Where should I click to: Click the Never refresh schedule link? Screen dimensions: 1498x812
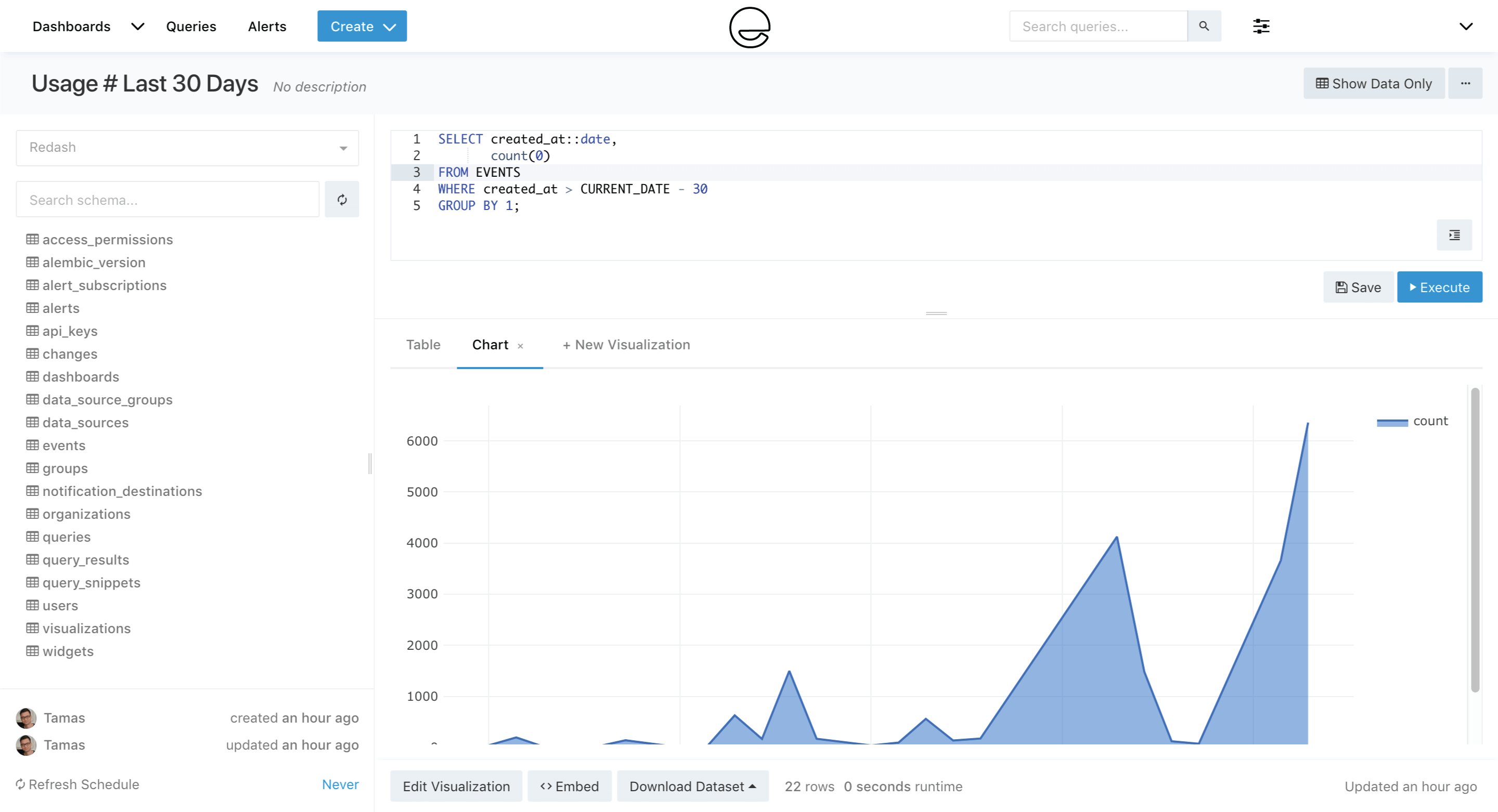[x=340, y=784]
